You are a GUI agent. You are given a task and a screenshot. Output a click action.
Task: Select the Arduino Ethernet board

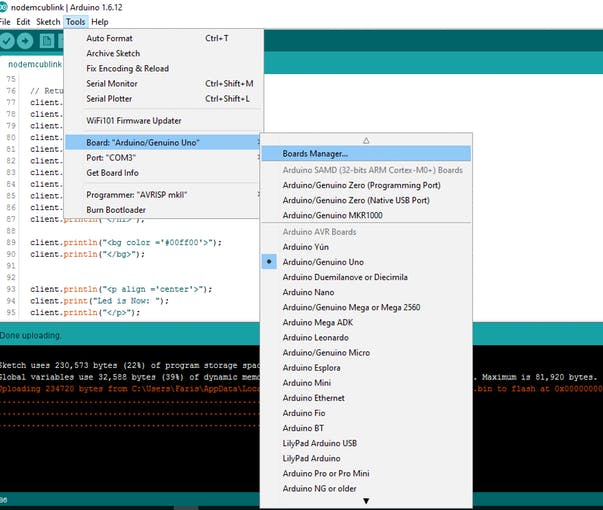coord(366,398)
